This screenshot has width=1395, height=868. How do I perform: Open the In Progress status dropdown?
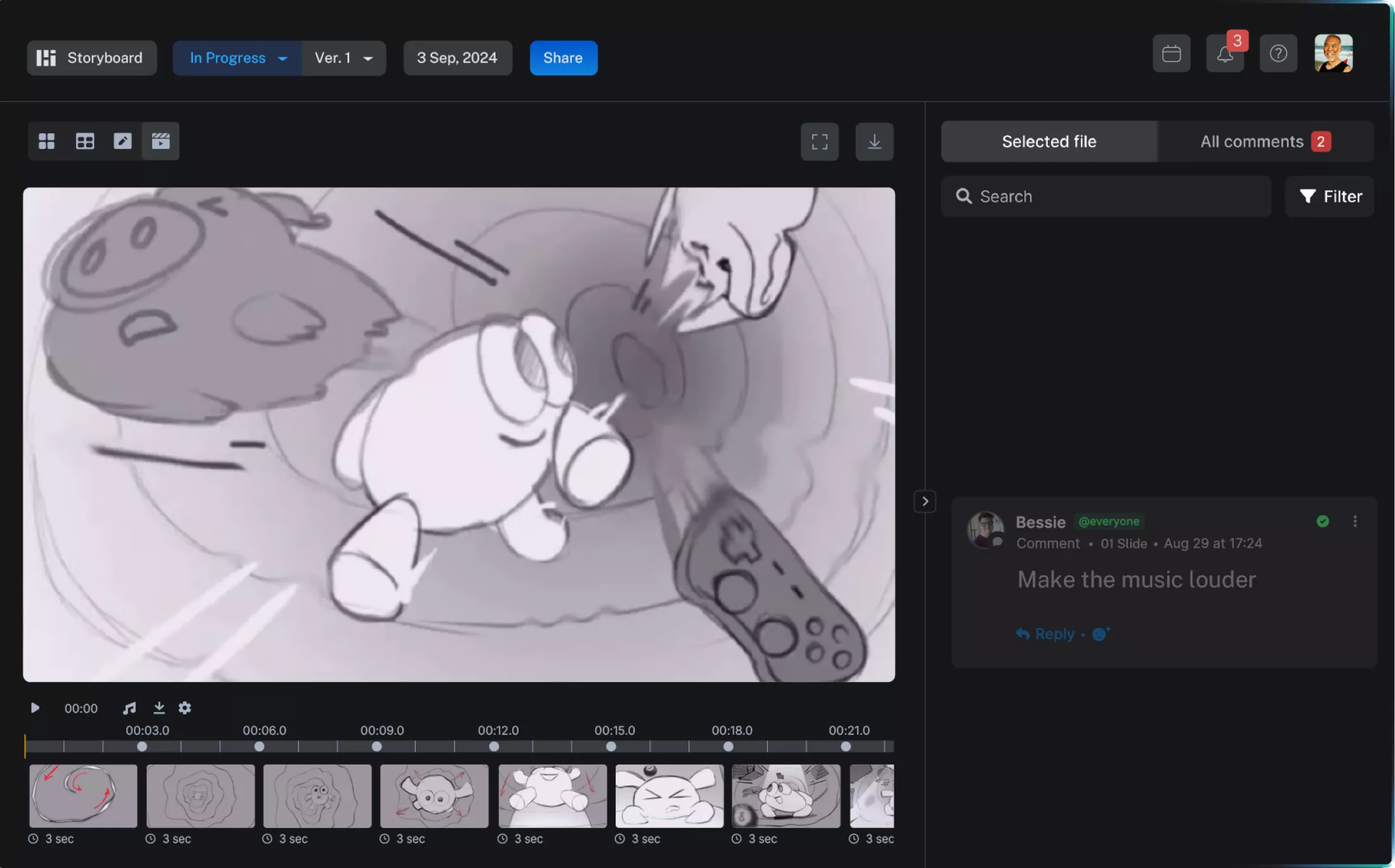point(237,58)
